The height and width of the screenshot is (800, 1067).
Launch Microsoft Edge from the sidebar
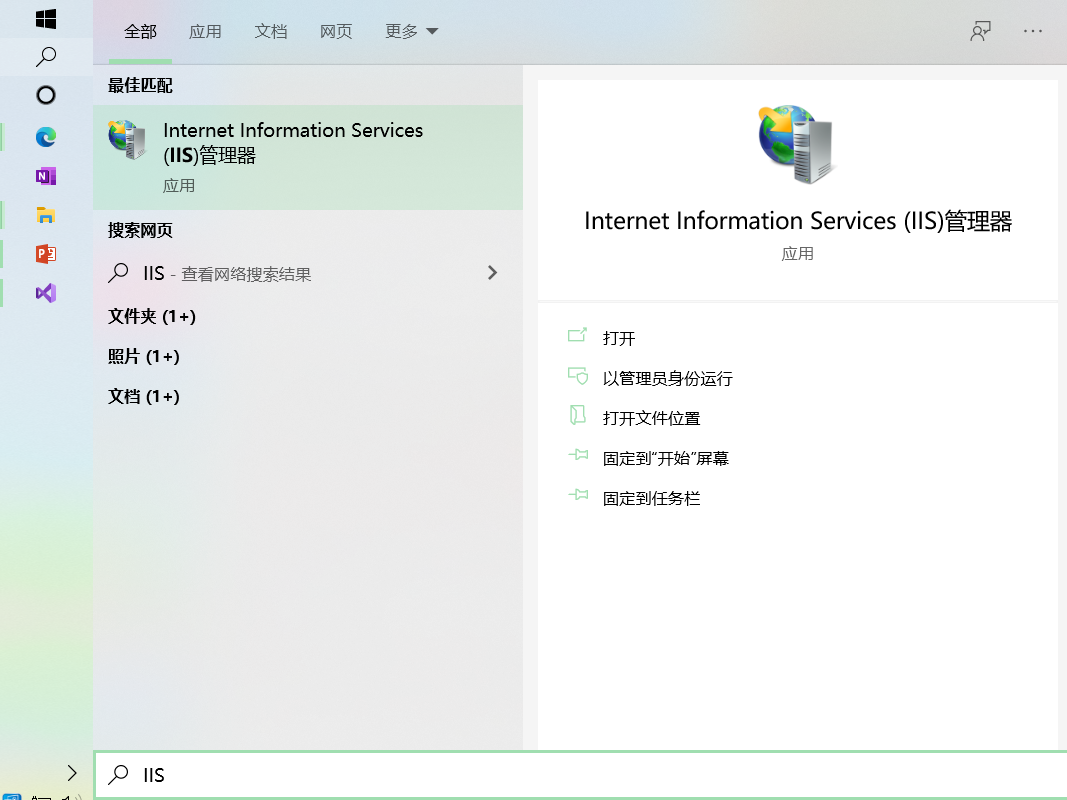click(x=45, y=137)
